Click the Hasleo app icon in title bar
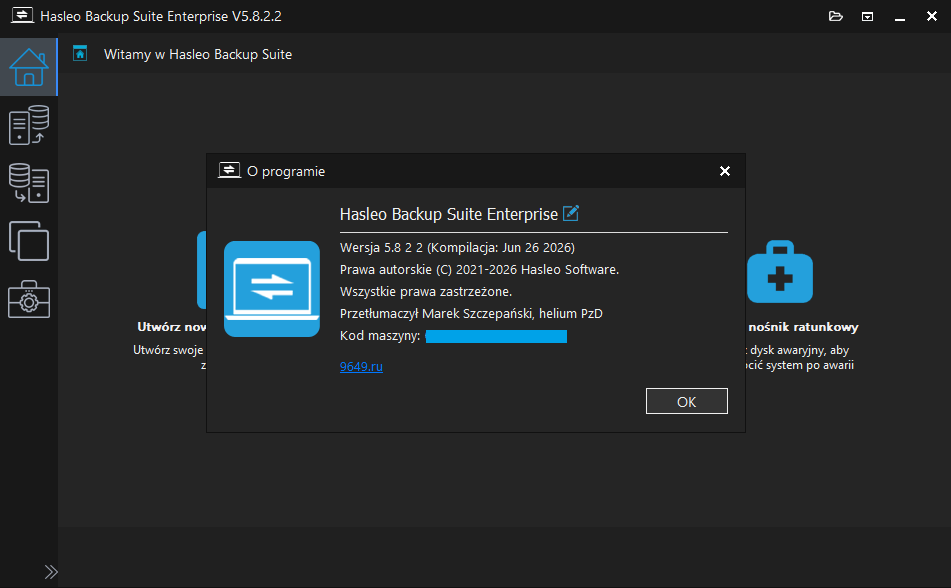 point(22,15)
